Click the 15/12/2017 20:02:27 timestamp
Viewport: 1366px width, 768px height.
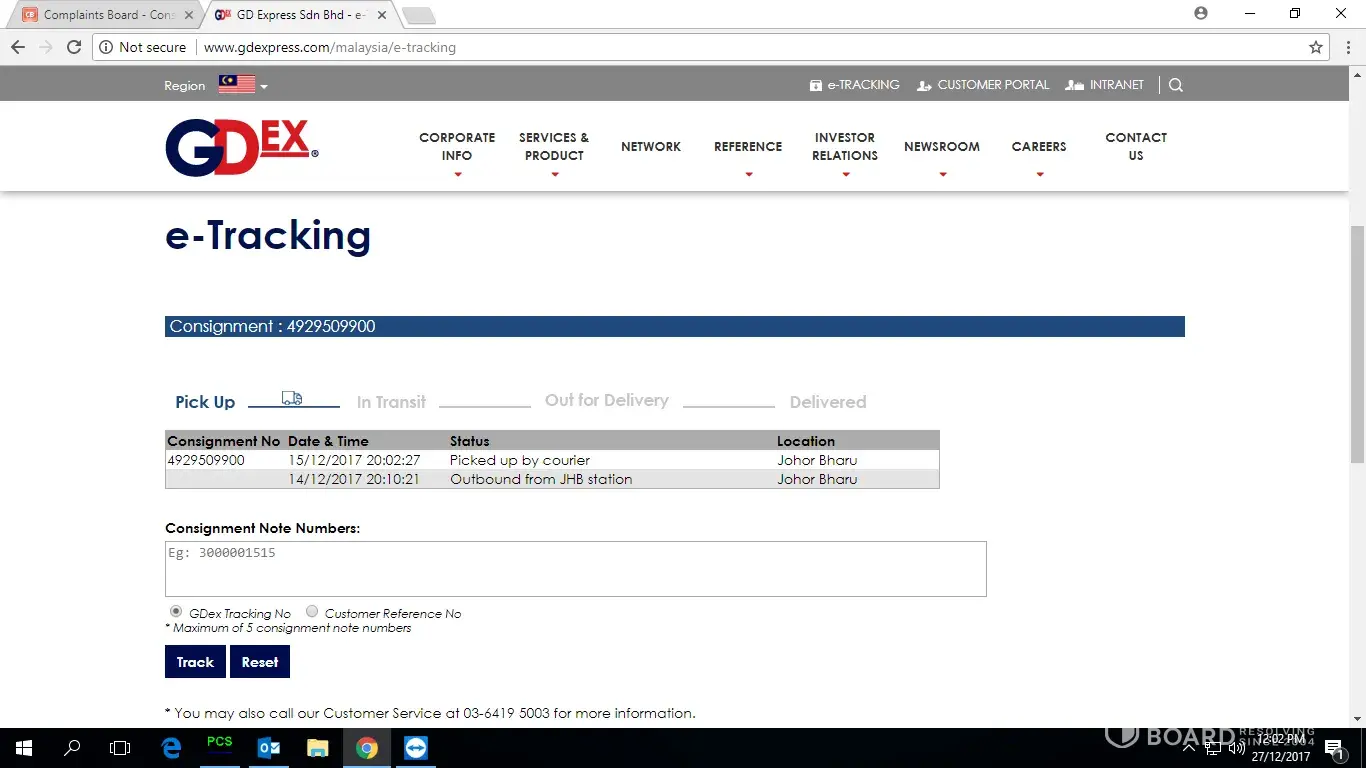pos(354,460)
